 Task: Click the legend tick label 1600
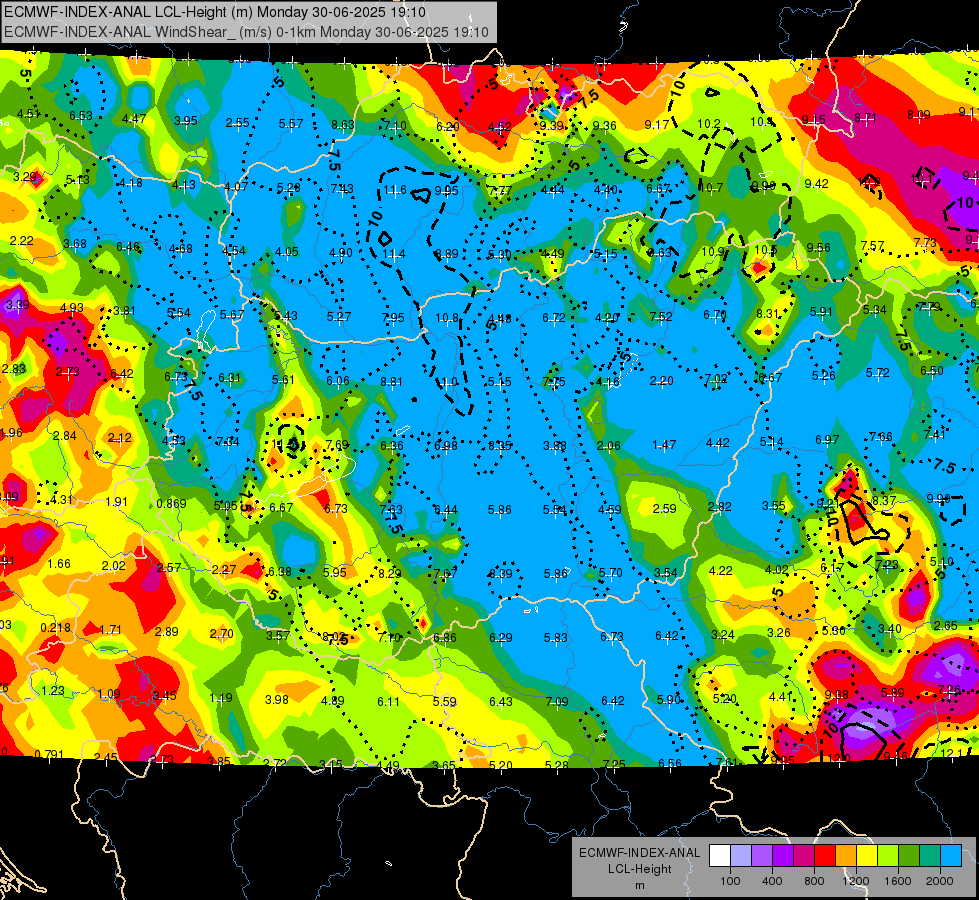click(898, 881)
